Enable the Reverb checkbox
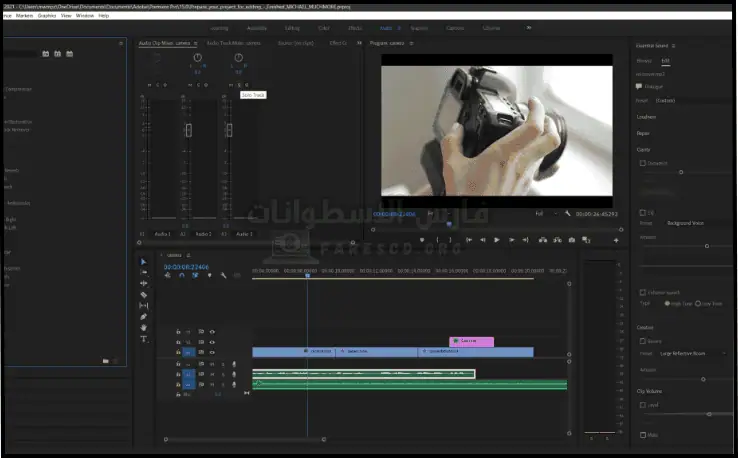The image size is (738, 458). pyautogui.click(x=641, y=340)
